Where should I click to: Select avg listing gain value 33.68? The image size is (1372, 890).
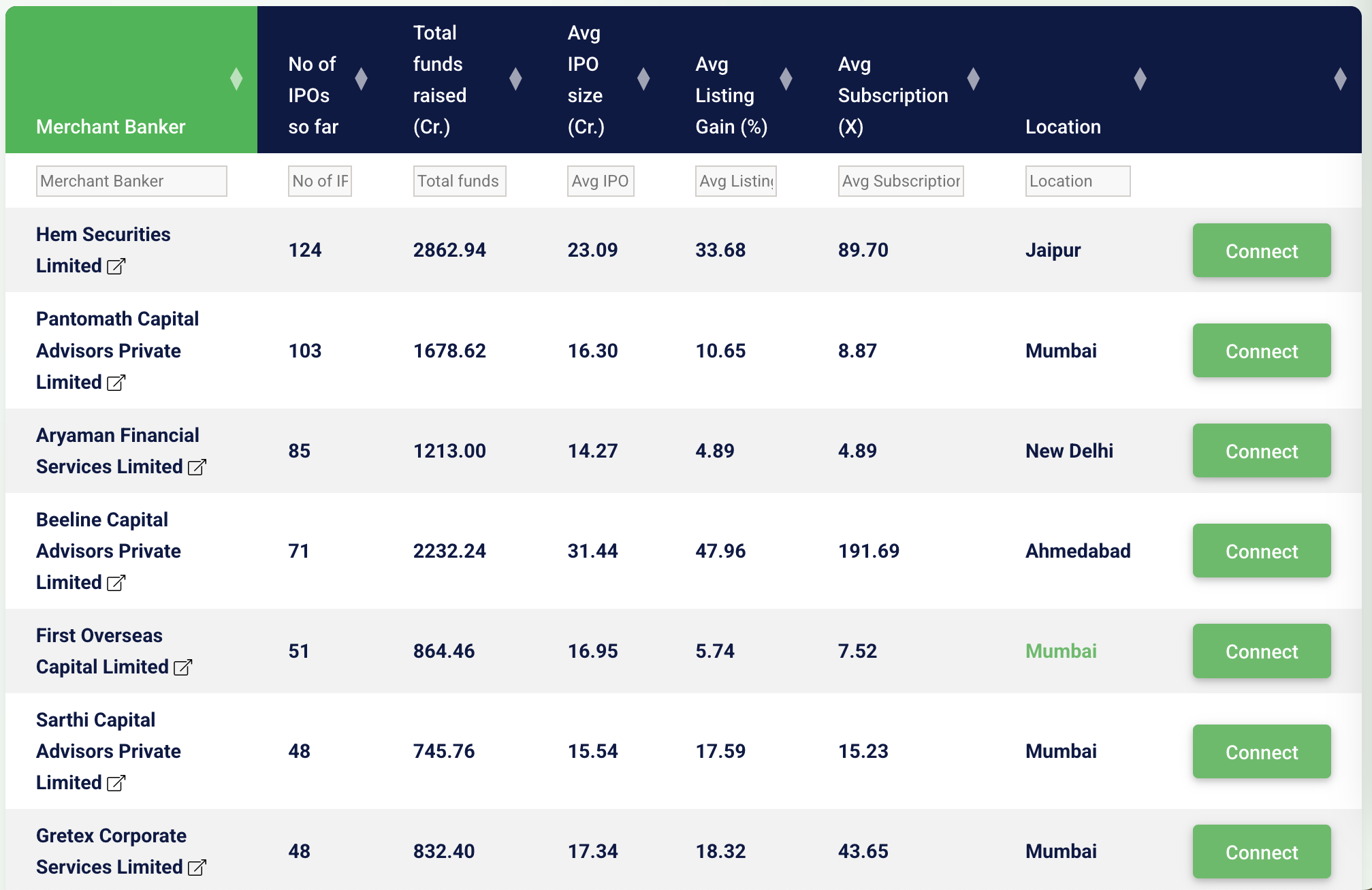[x=720, y=250]
